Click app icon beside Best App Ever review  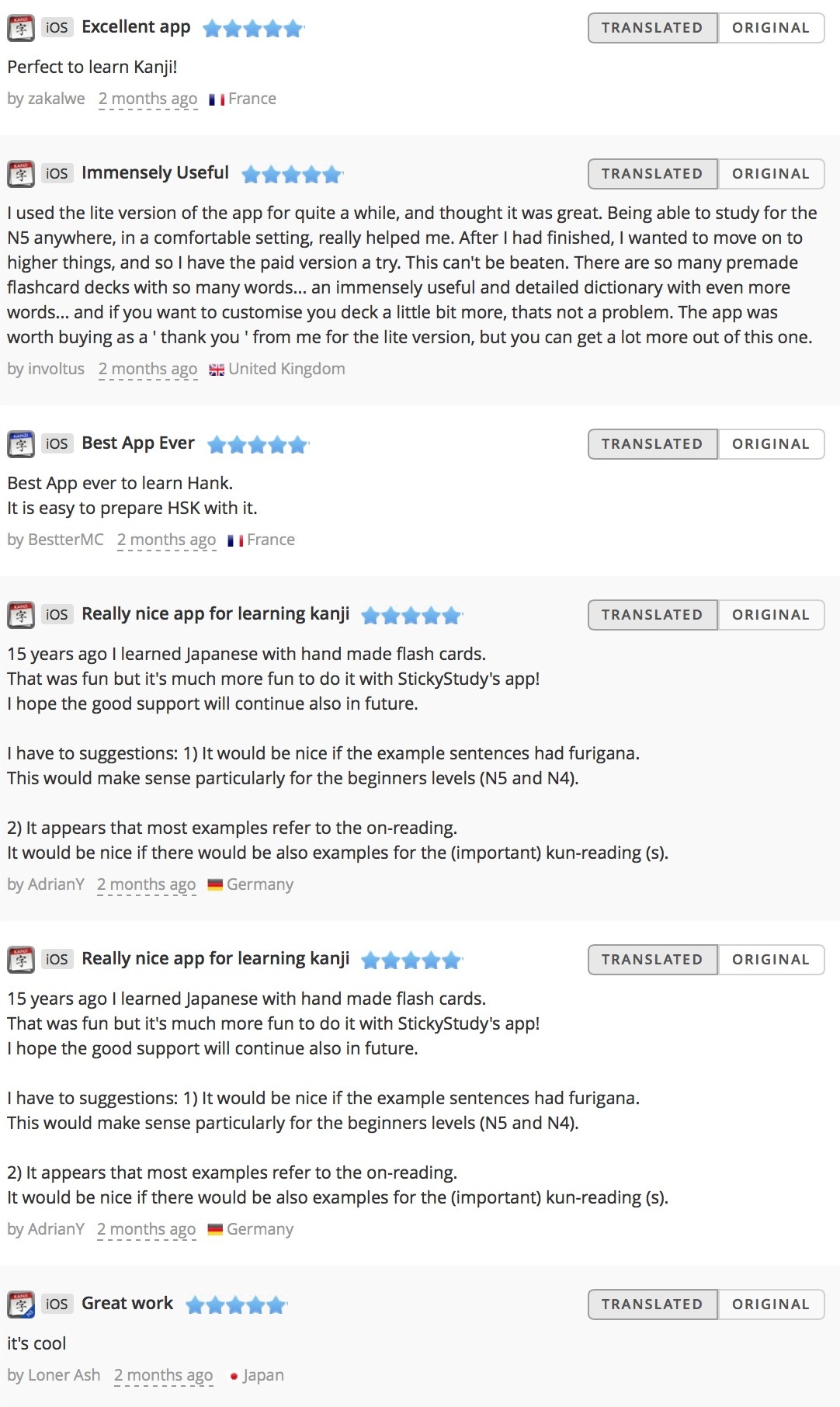(x=21, y=444)
